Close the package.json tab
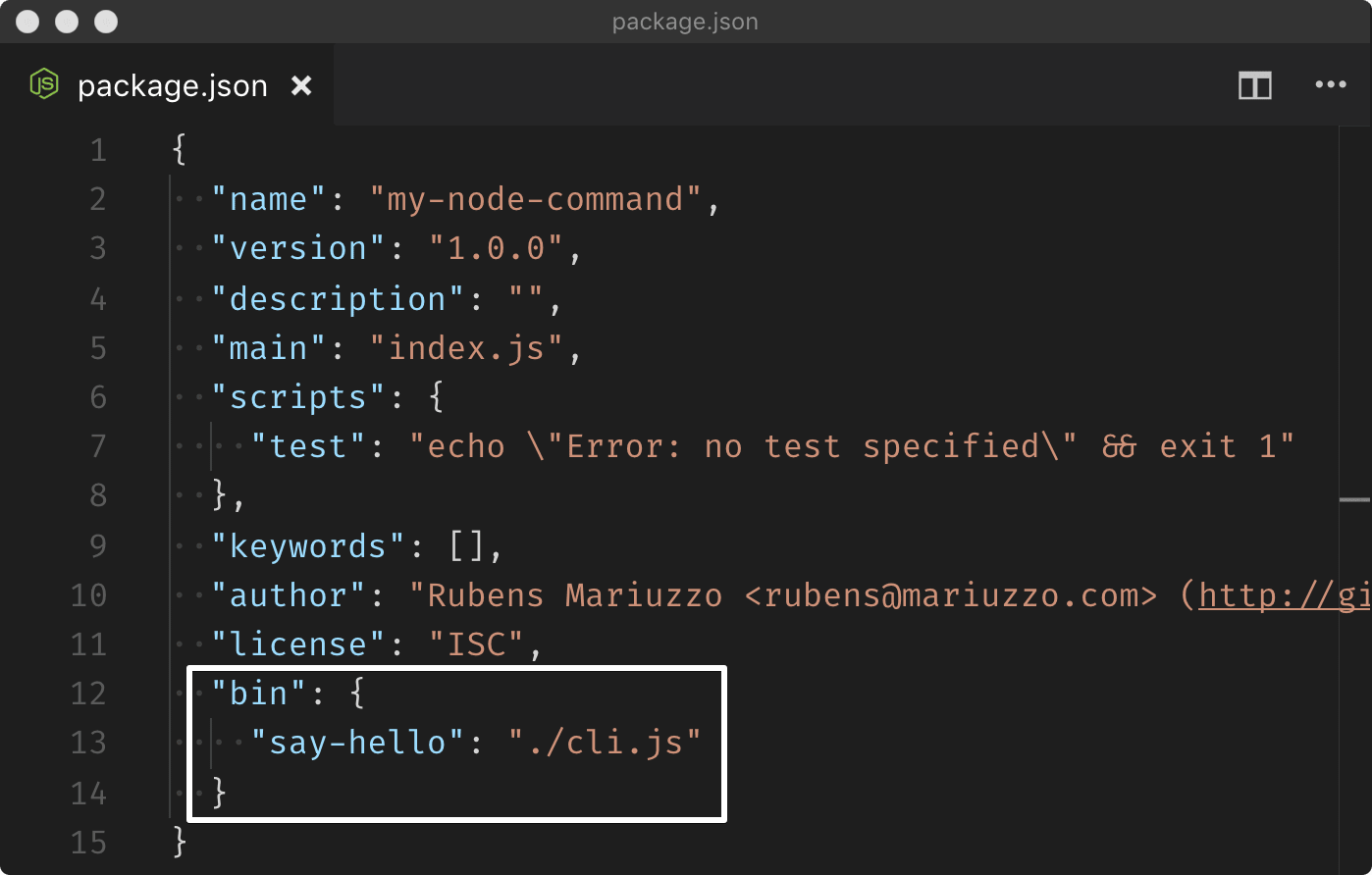The image size is (1372, 875). [301, 86]
